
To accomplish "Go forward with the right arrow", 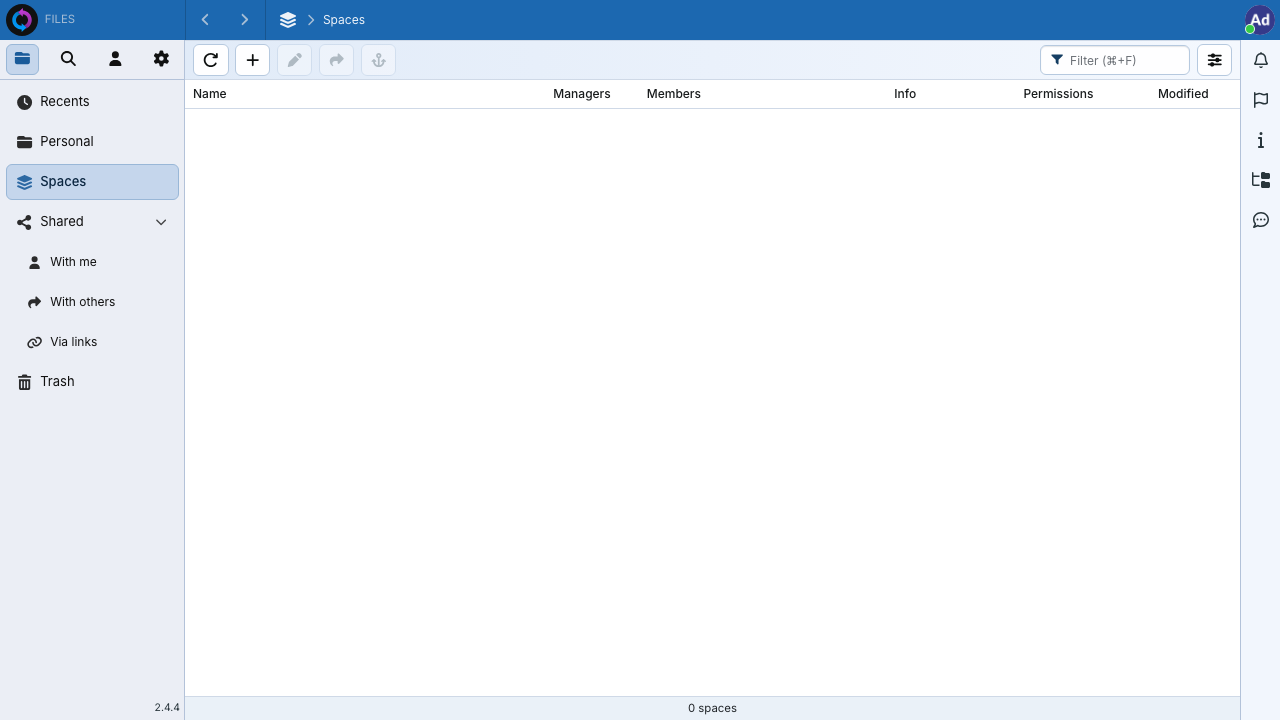I will pyautogui.click(x=244, y=20).
